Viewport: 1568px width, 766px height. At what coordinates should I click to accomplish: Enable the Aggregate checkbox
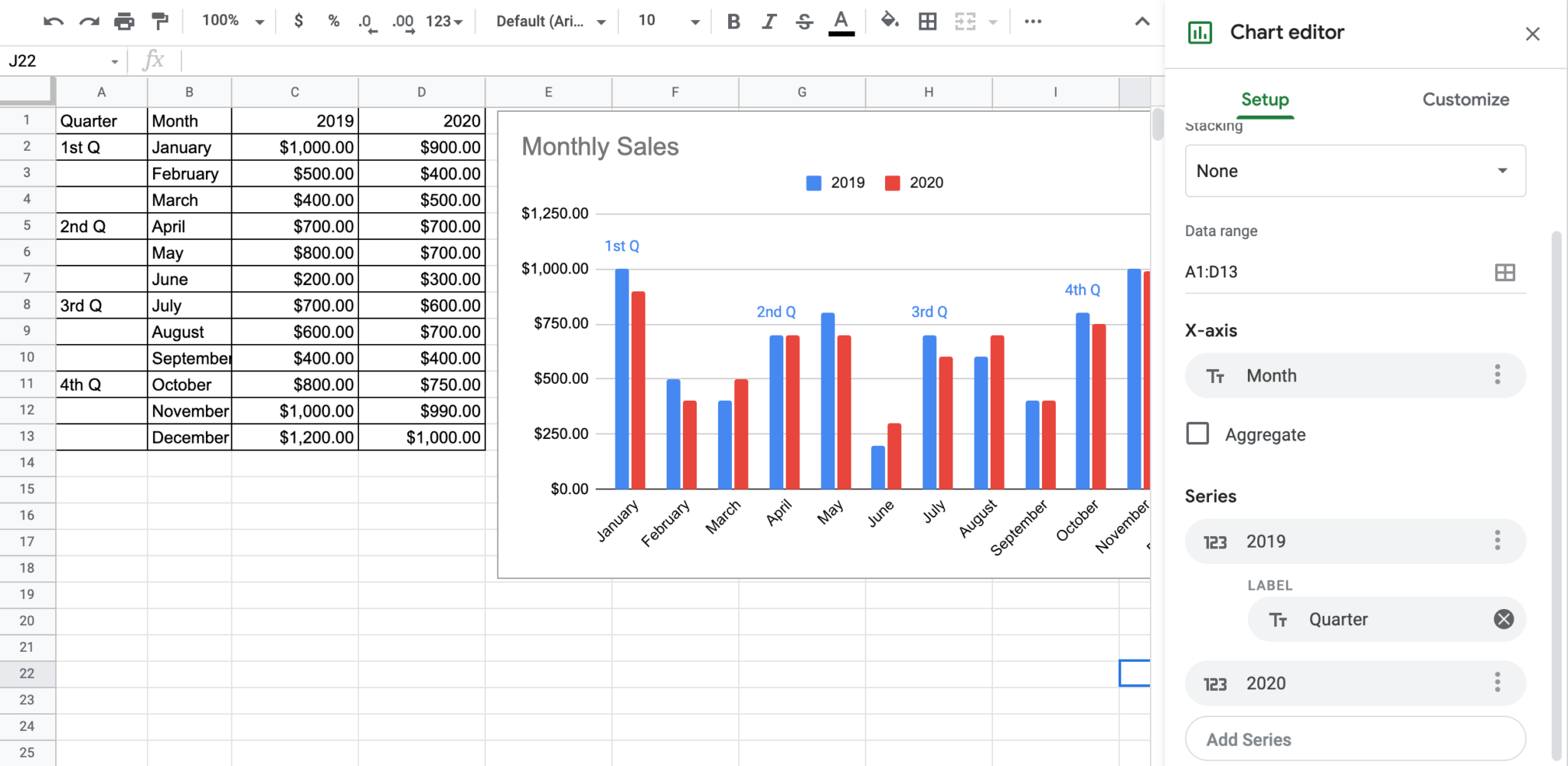1197,434
